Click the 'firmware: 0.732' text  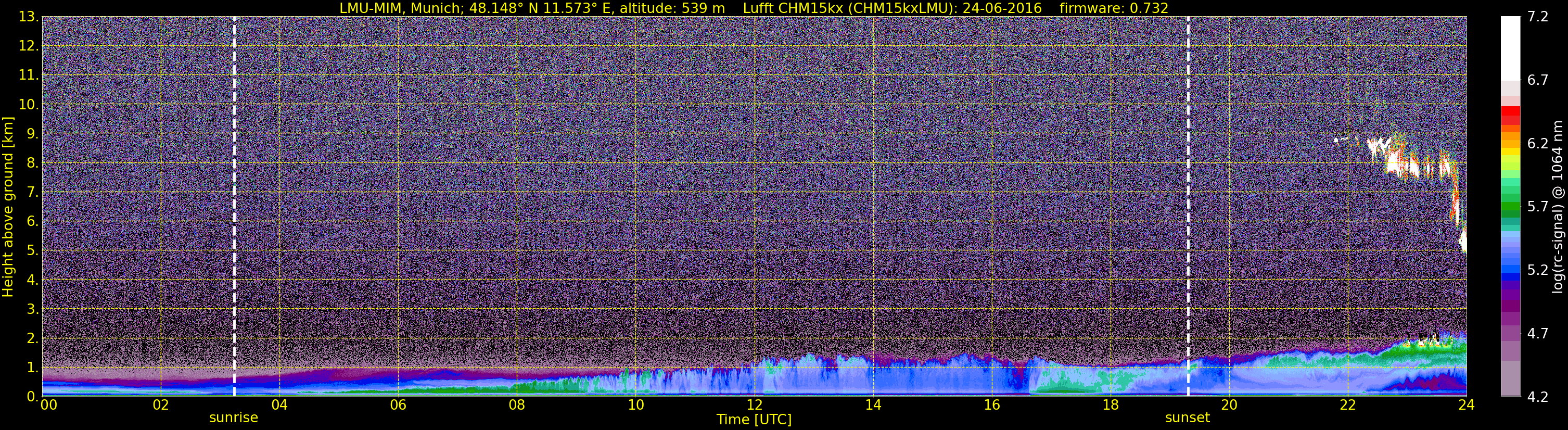(1114, 8)
